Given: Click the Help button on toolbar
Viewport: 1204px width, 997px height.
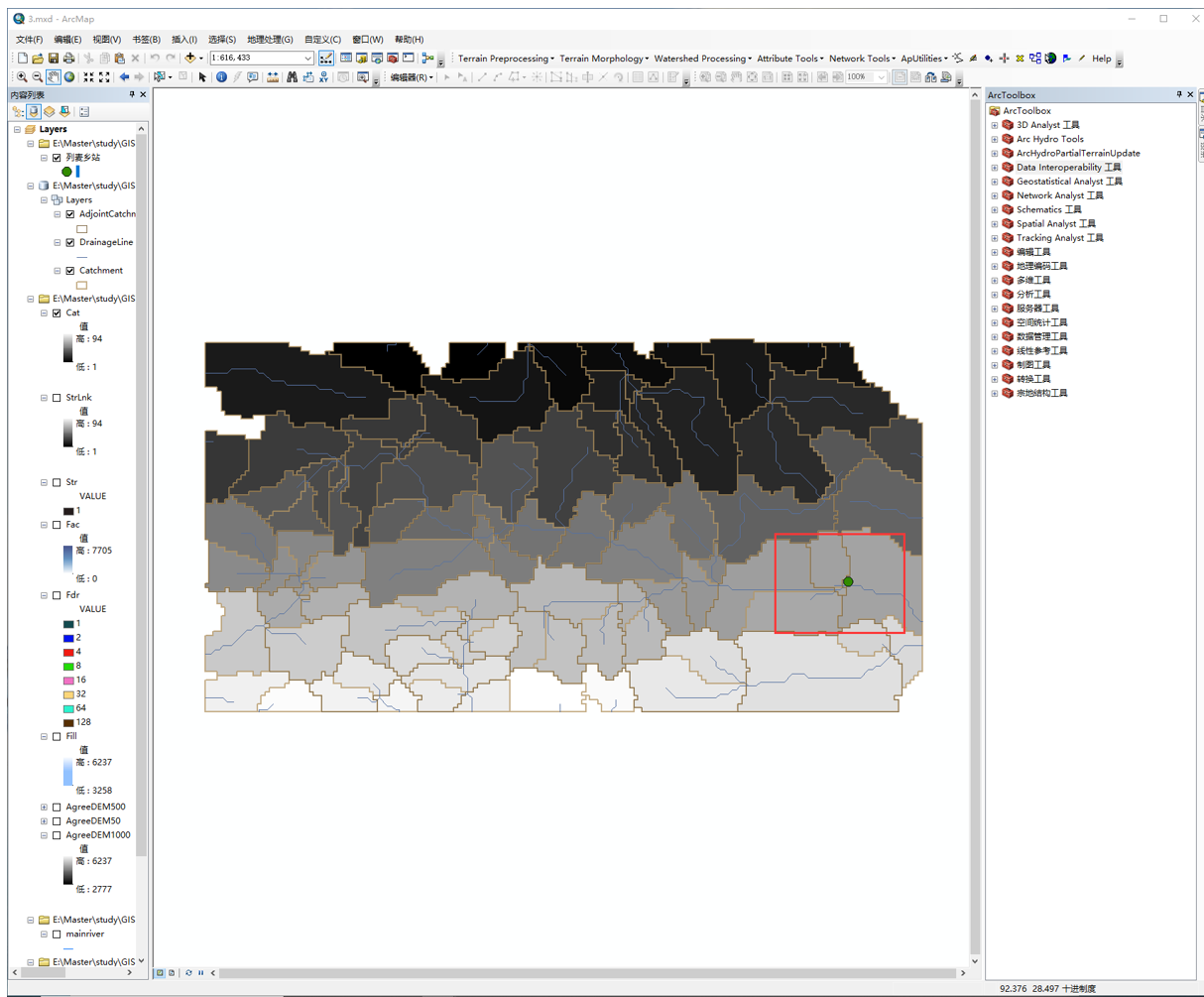Looking at the screenshot, I should (x=1102, y=58).
